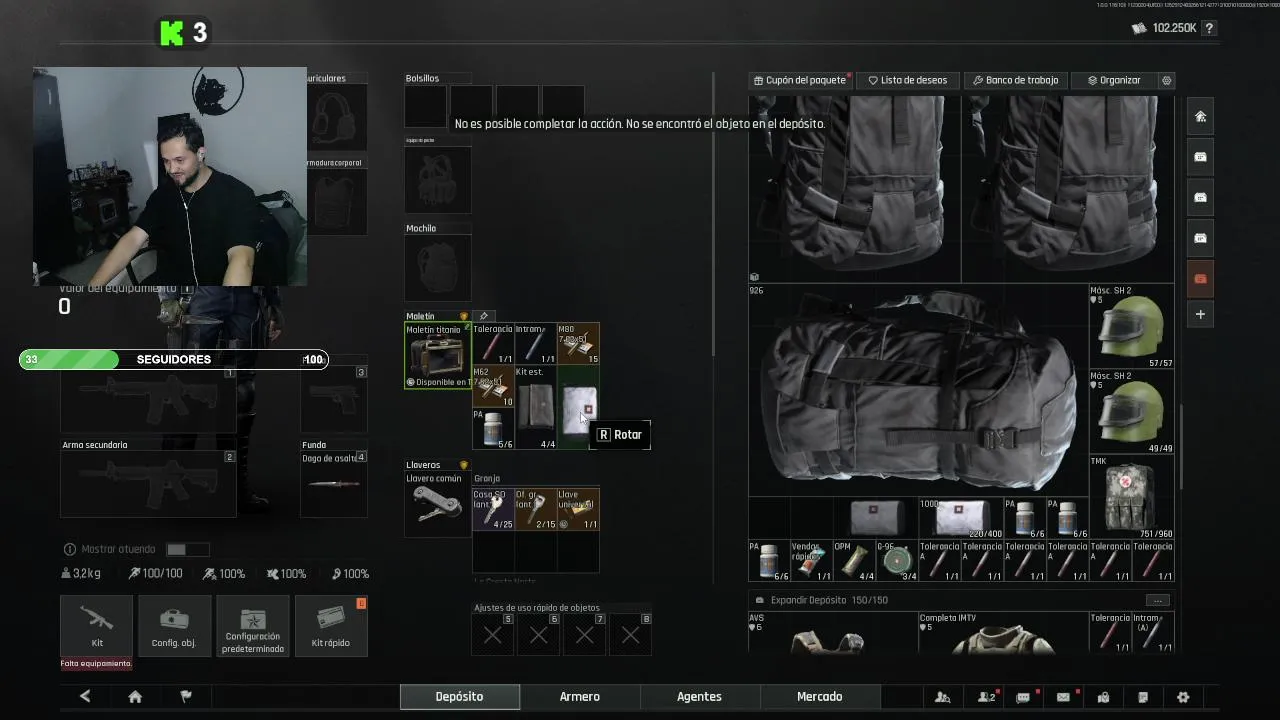Clear quick-use slot 8
The height and width of the screenshot is (720, 1280).
(631, 634)
